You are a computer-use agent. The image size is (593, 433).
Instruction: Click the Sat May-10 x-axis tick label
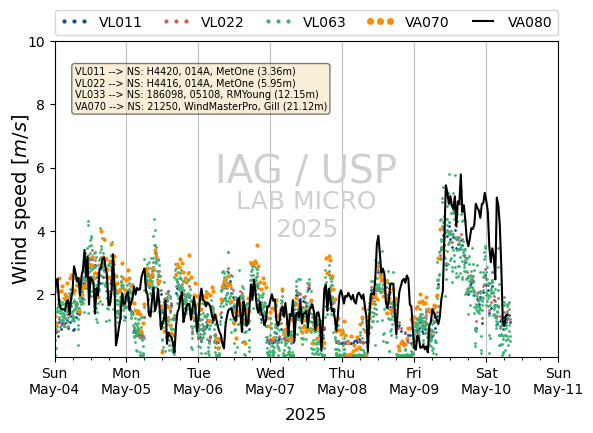click(x=486, y=381)
